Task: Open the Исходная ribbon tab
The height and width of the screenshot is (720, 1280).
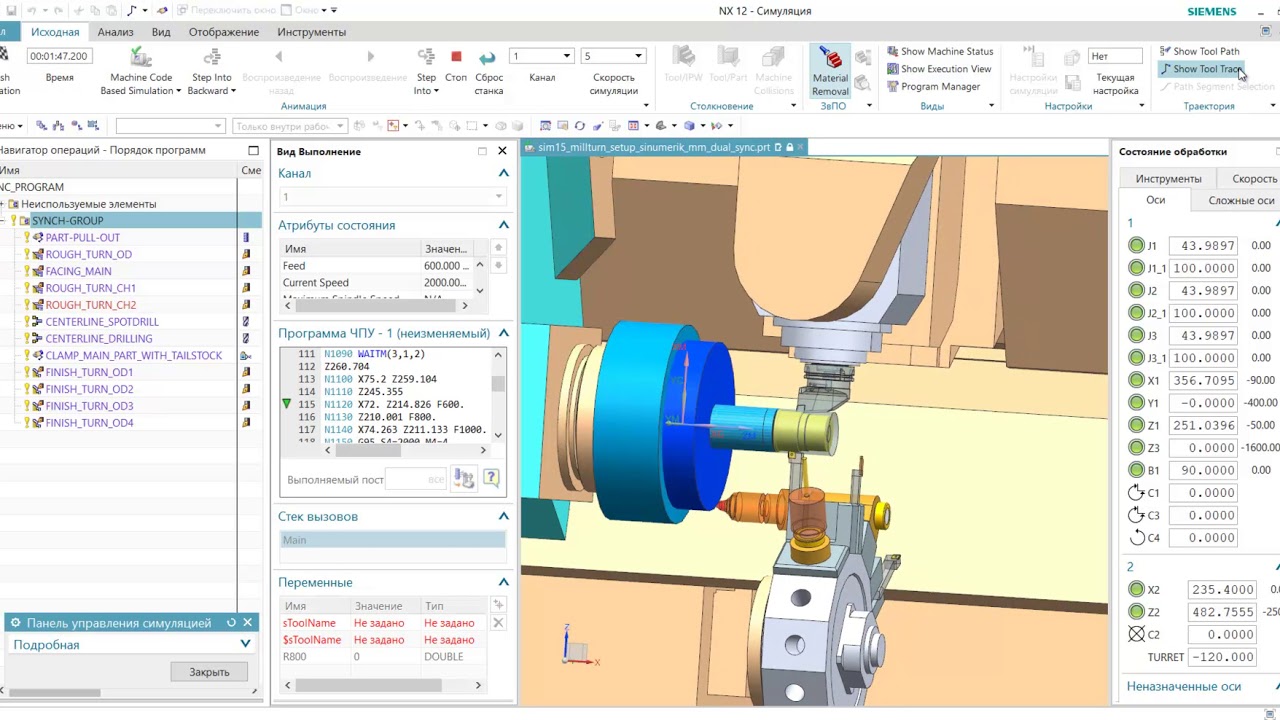Action: click(55, 32)
